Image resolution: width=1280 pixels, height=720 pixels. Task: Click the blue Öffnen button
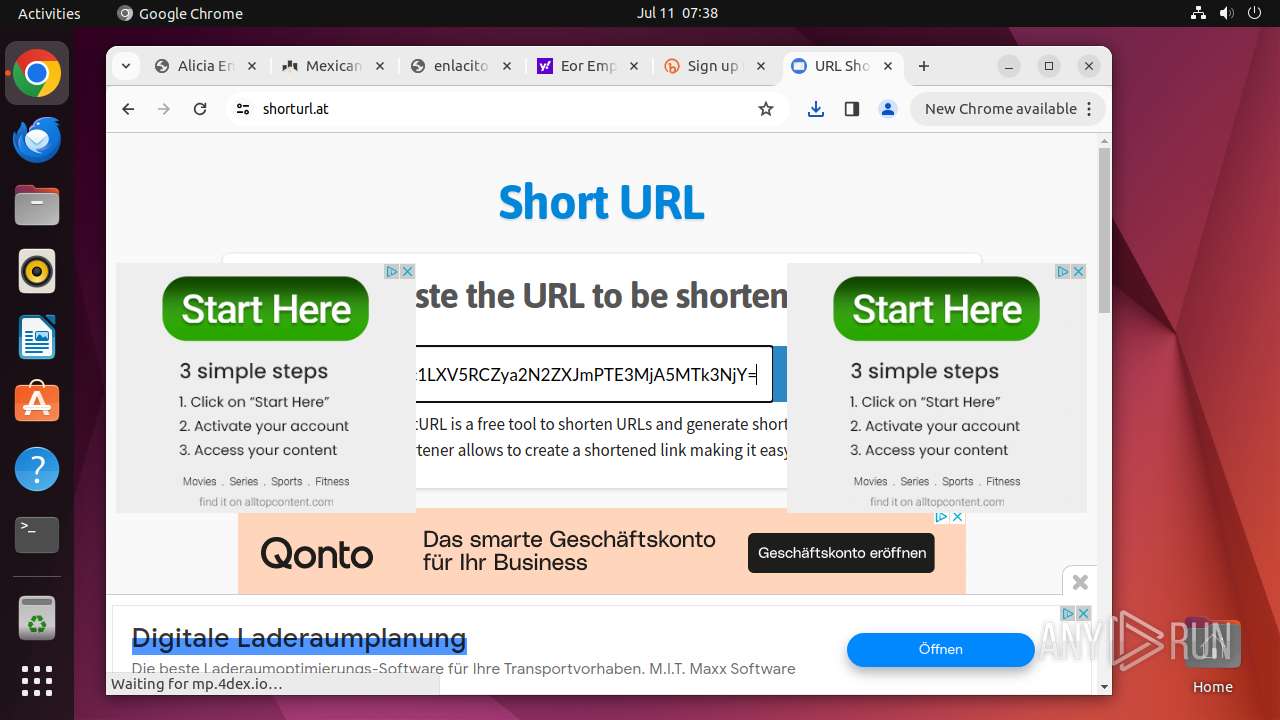click(x=940, y=649)
